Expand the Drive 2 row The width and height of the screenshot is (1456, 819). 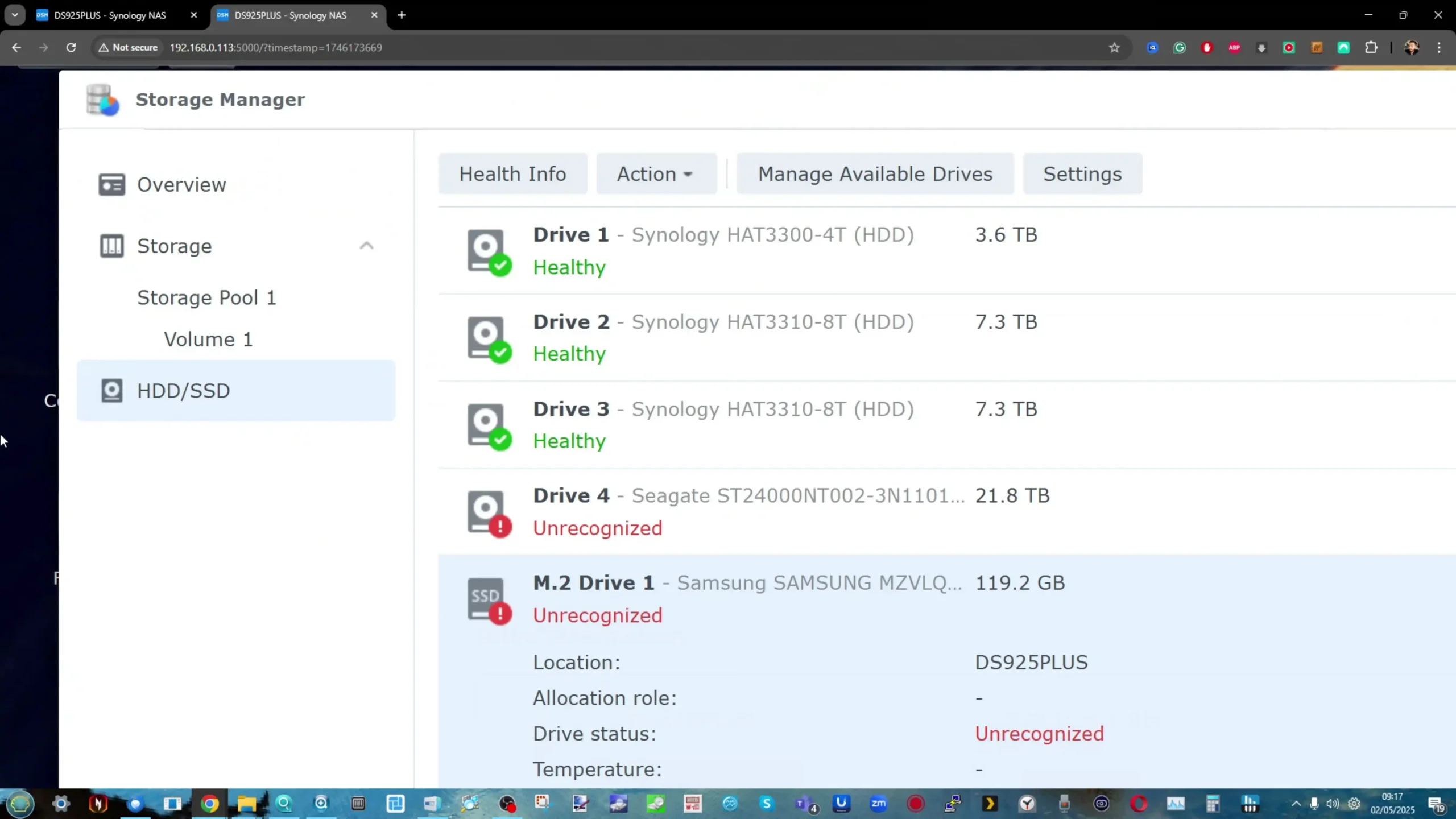coord(946,338)
